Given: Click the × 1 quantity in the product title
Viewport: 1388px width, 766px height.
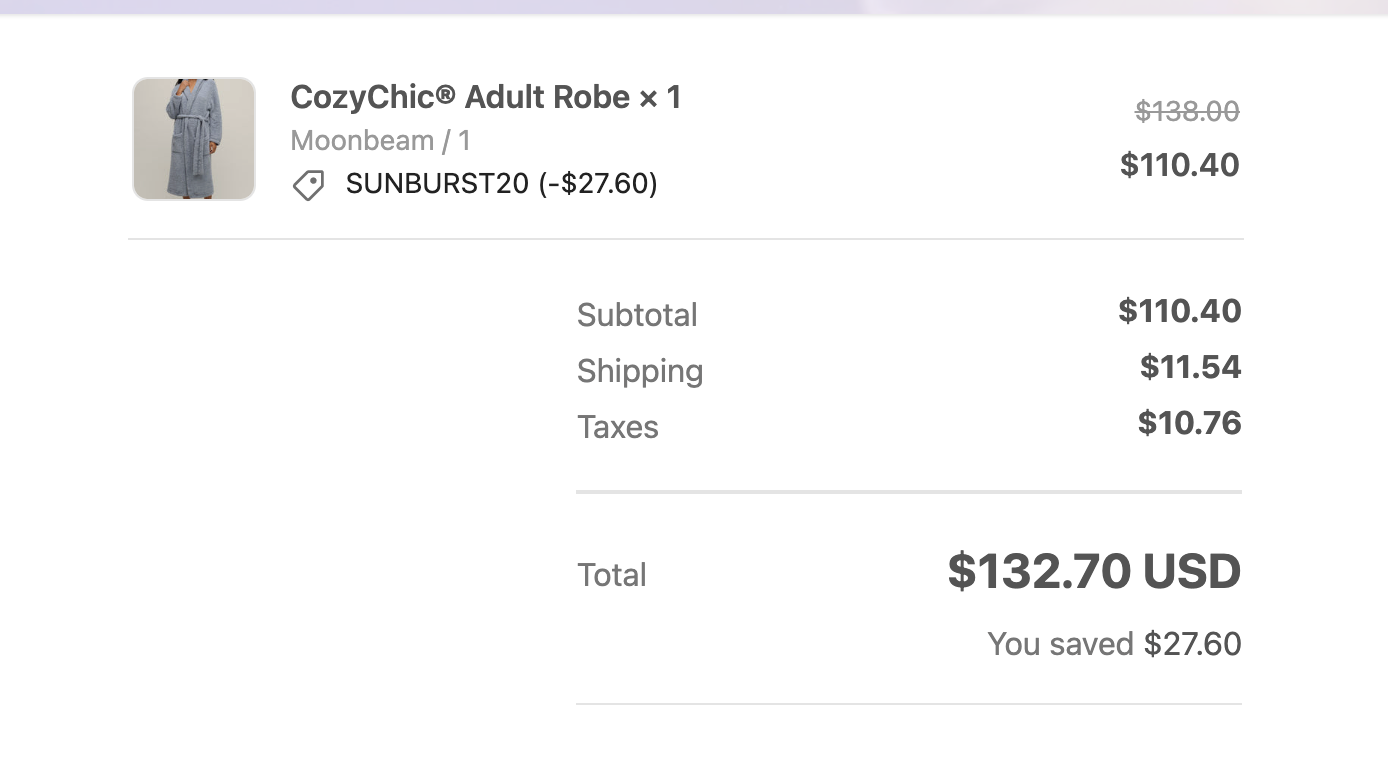Looking at the screenshot, I should pos(660,97).
